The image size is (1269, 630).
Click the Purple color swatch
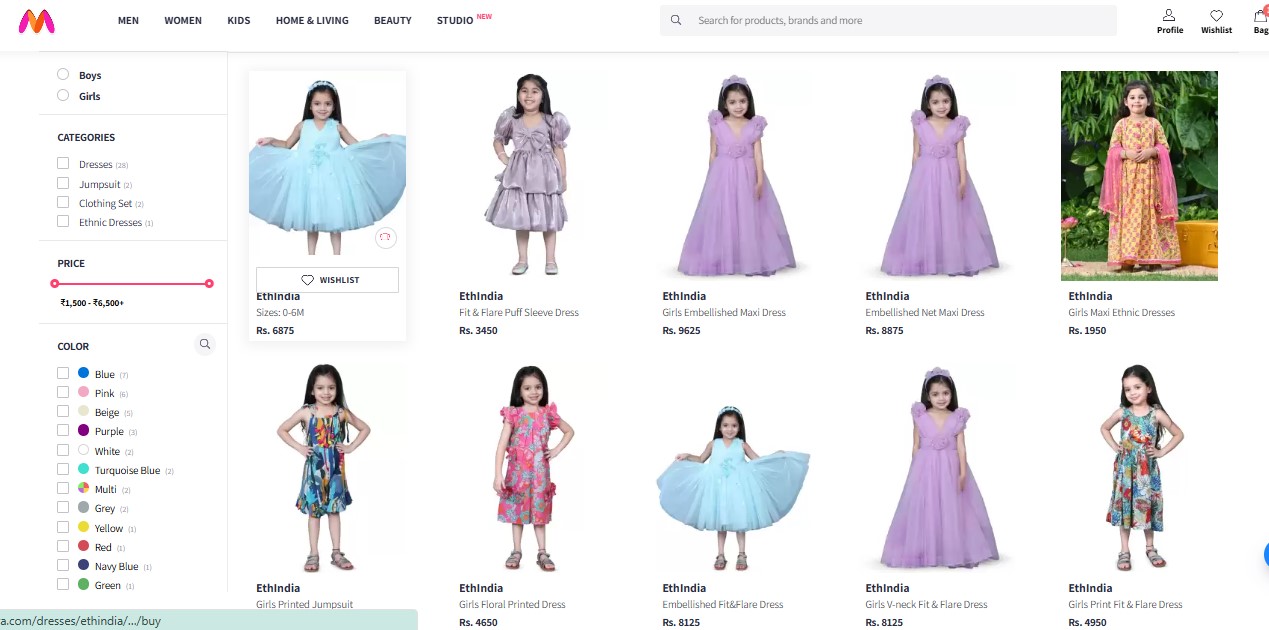(84, 430)
